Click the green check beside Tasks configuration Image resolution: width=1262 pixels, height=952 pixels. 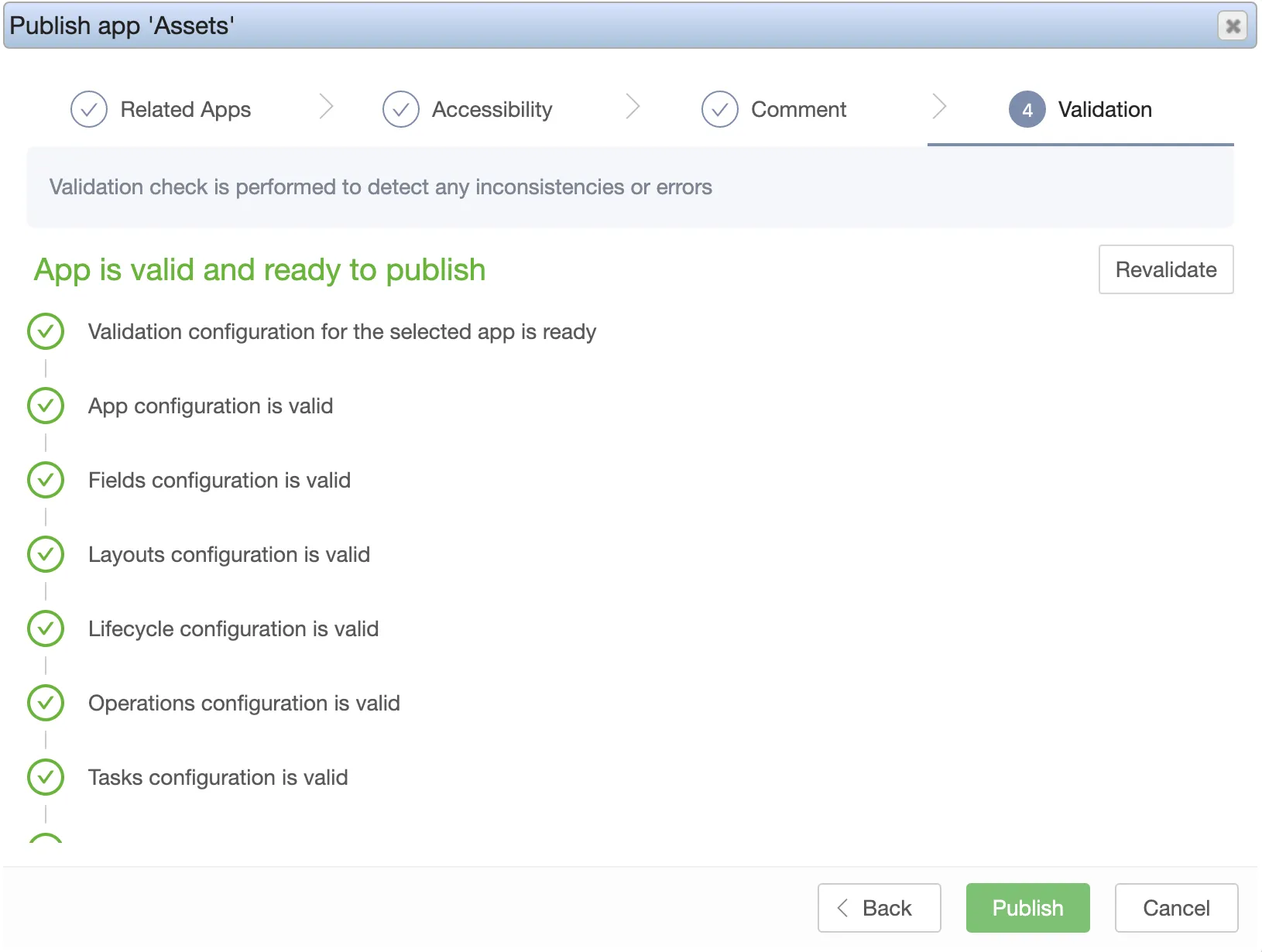point(46,777)
